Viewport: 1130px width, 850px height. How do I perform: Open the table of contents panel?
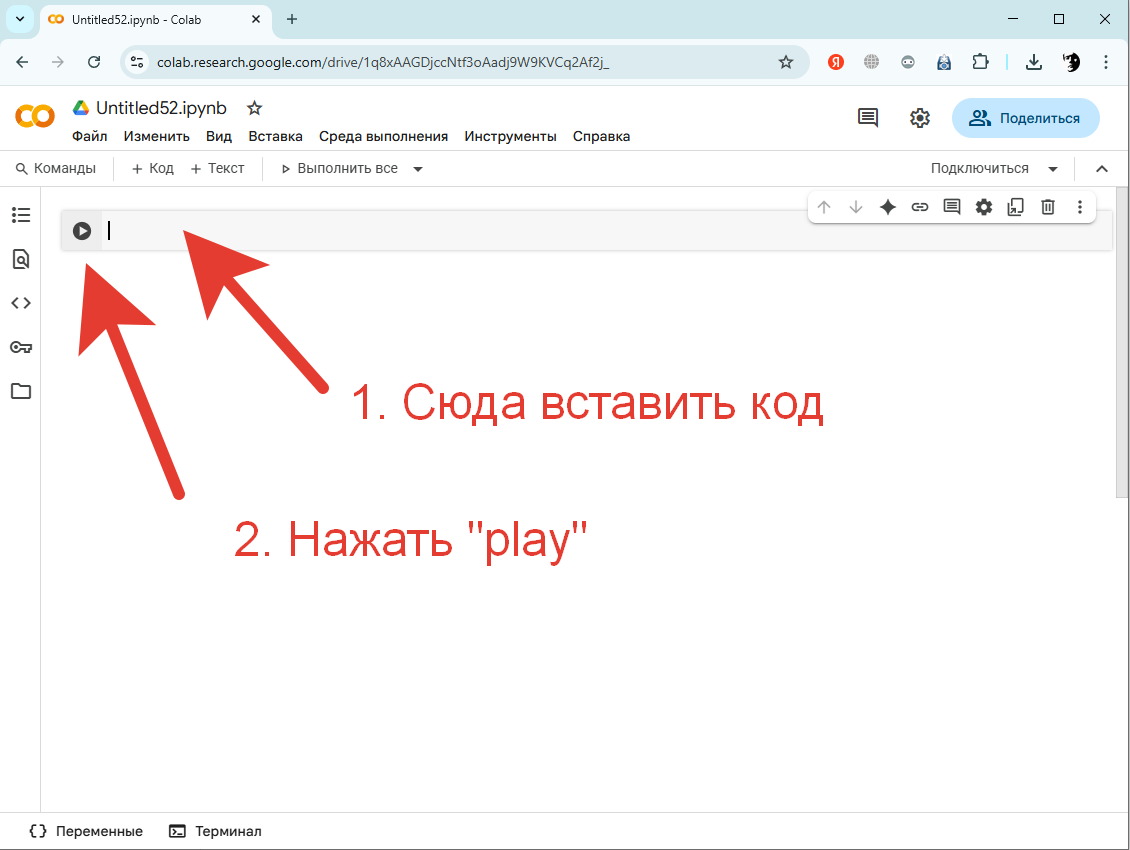(21, 214)
